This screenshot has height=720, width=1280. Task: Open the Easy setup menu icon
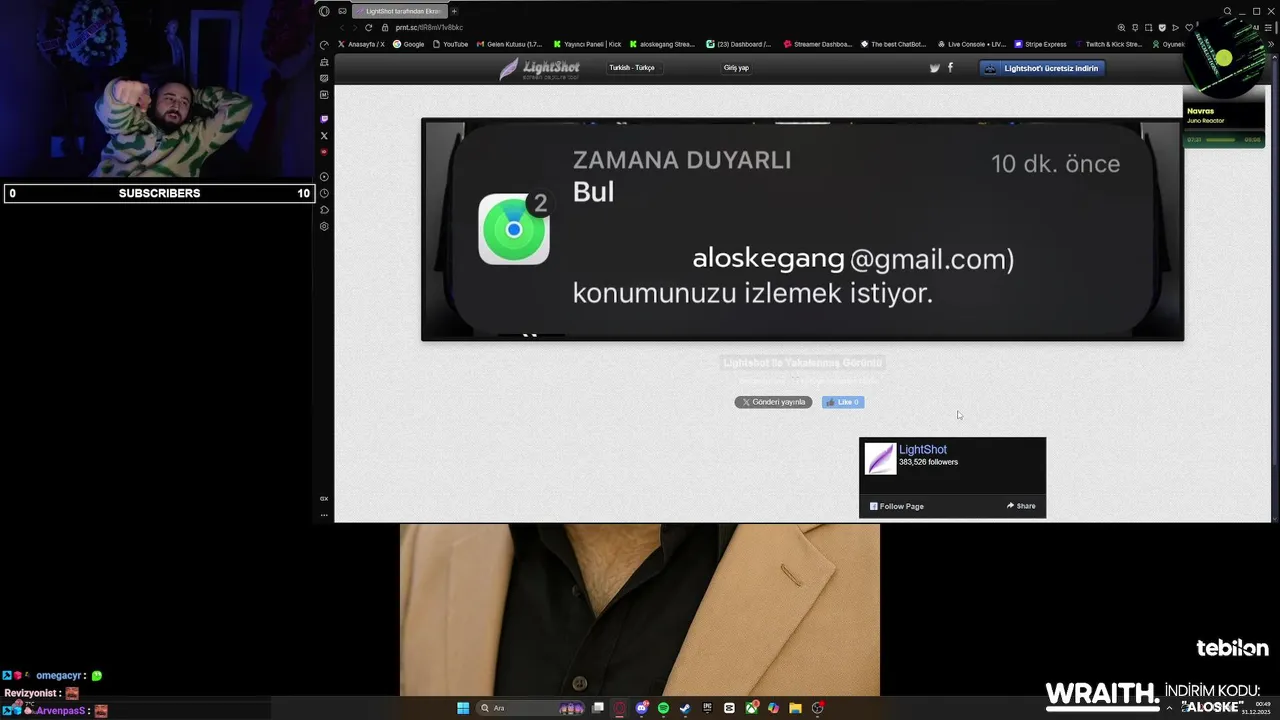(x=1268, y=27)
